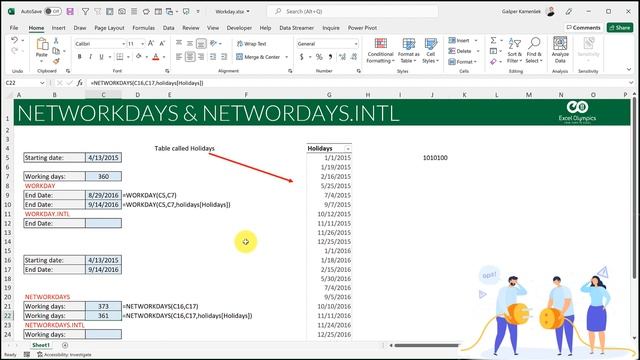Open the Data tab
The image size is (640, 360).
click(169, 28)
